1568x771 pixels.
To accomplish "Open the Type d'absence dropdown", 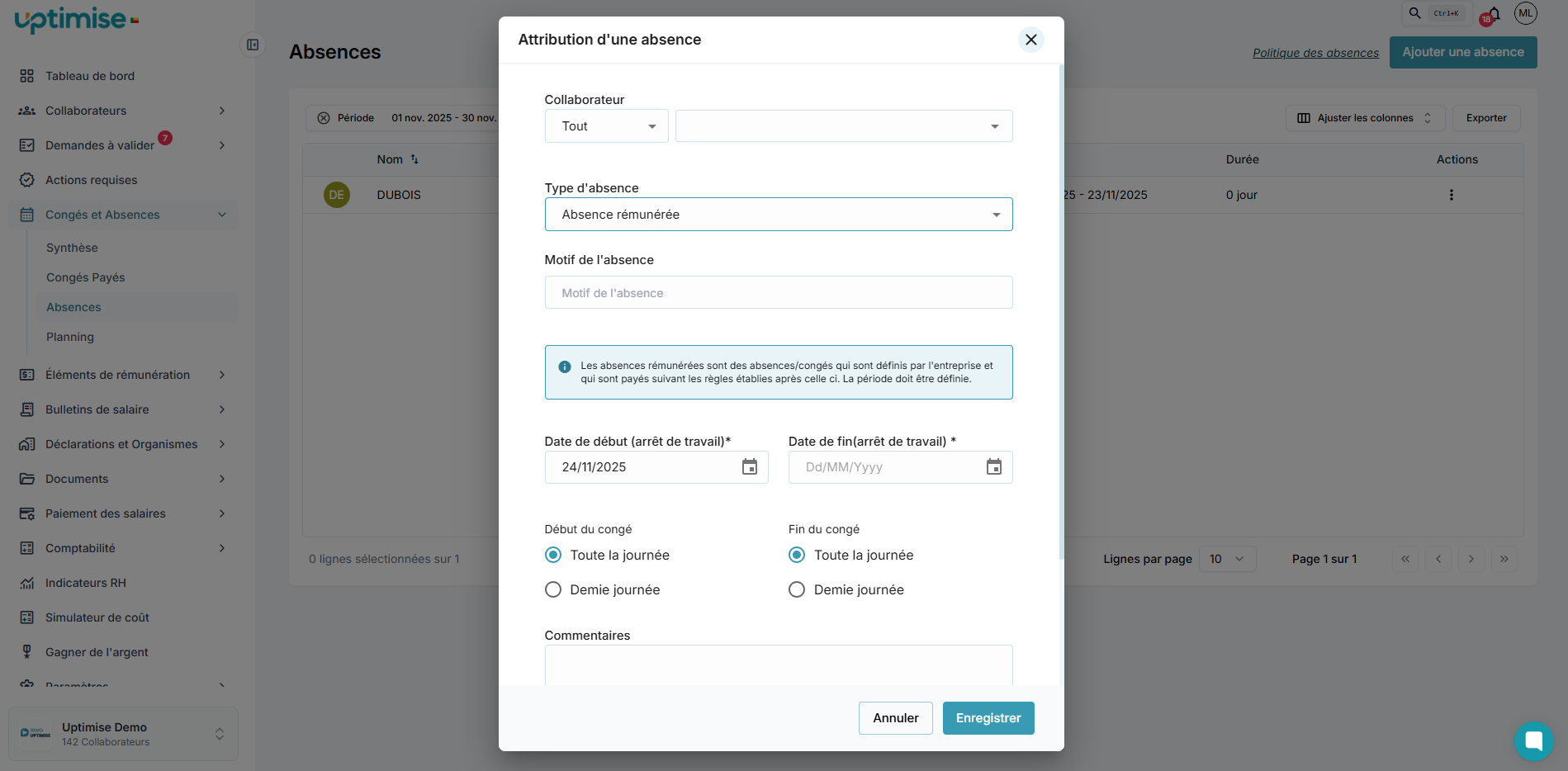I will (778, 215).
